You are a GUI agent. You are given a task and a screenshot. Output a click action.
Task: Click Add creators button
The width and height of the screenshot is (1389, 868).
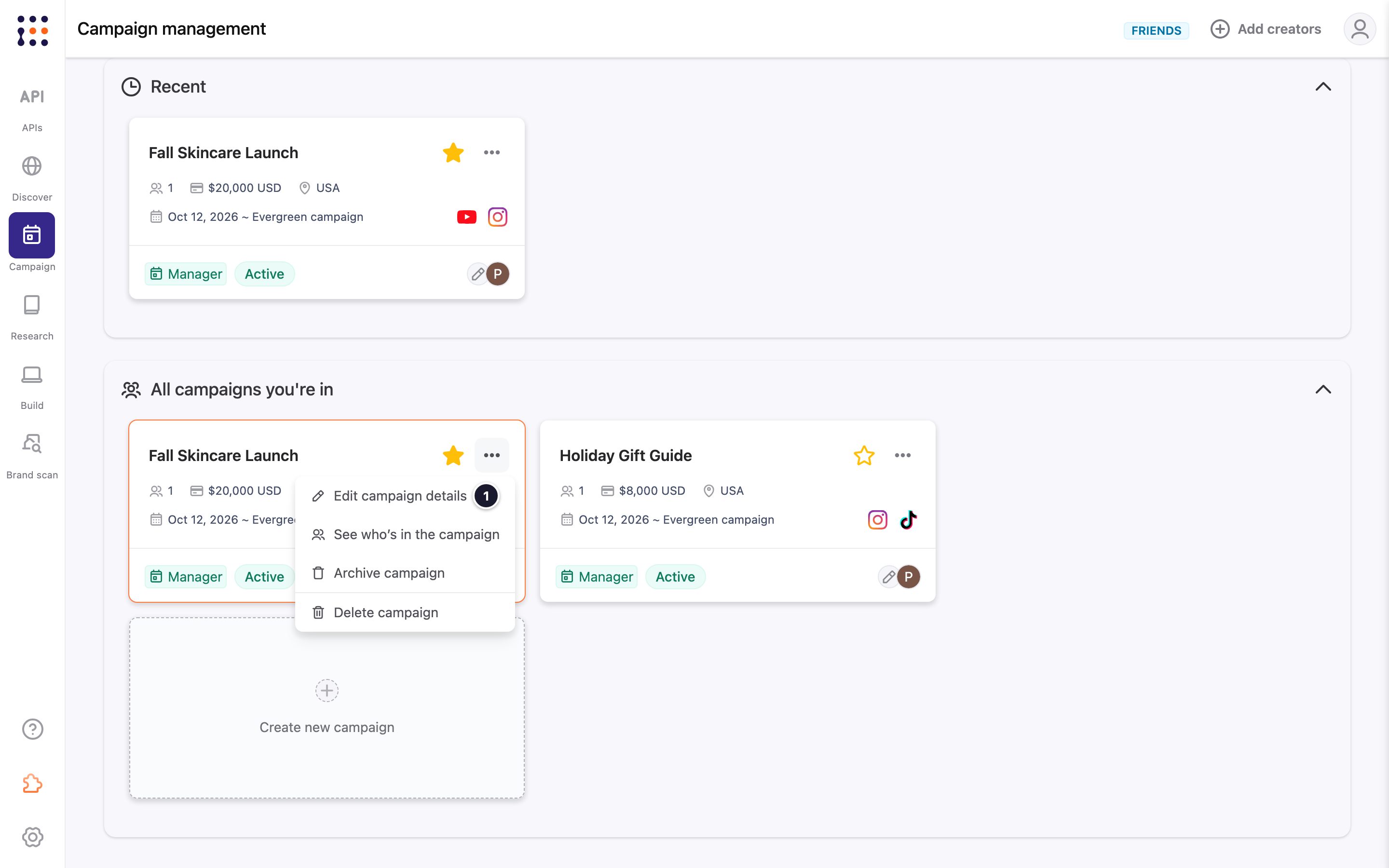[x=1266, y=29]
